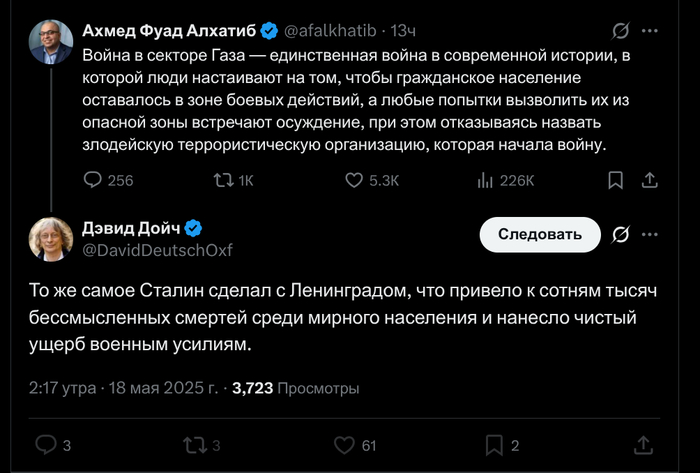Open more options menu on top post
The width and height of the screenshot is (700, 473).
point(650,31)
